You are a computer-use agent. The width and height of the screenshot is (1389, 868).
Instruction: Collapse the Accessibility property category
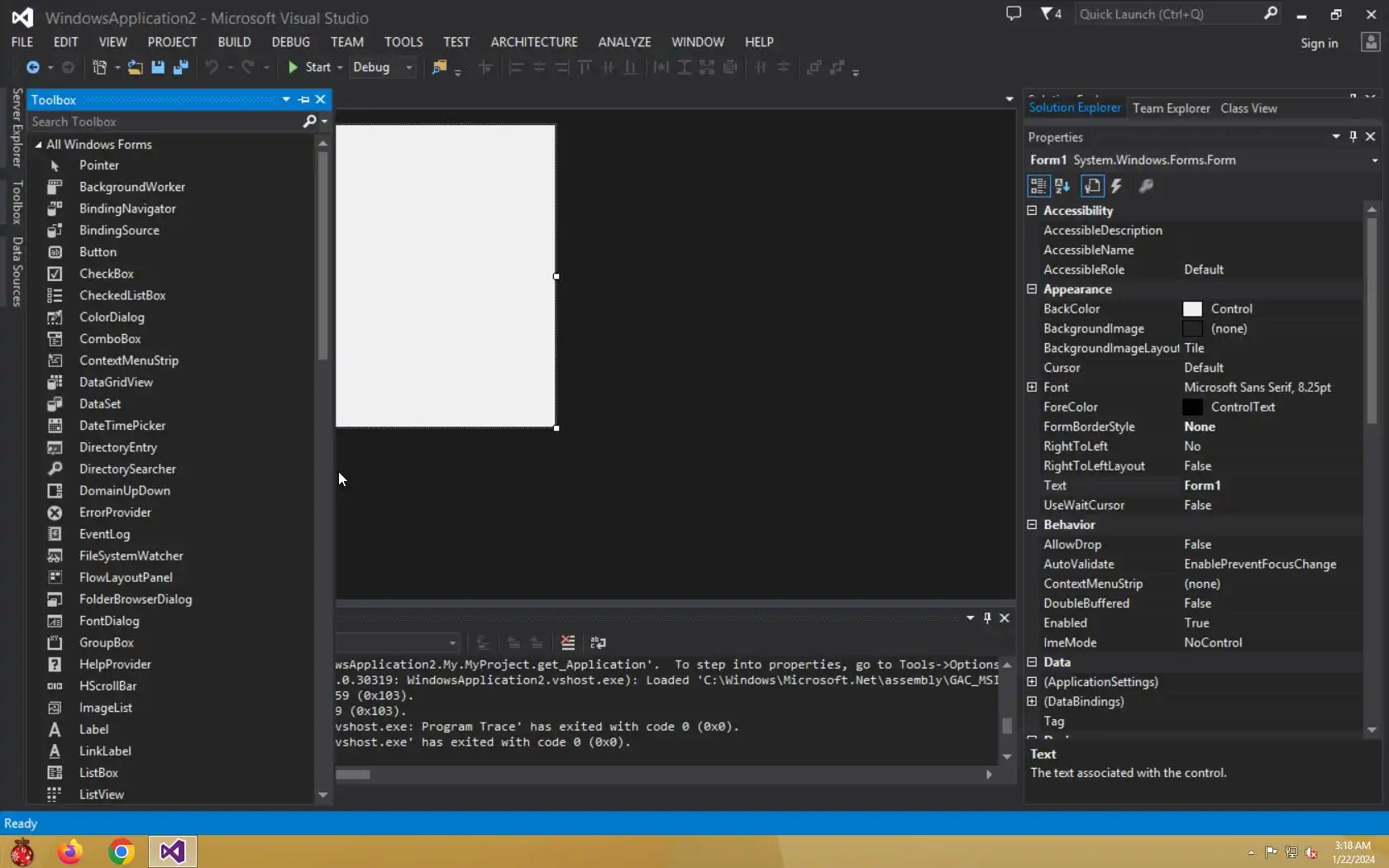point(1032,211)
